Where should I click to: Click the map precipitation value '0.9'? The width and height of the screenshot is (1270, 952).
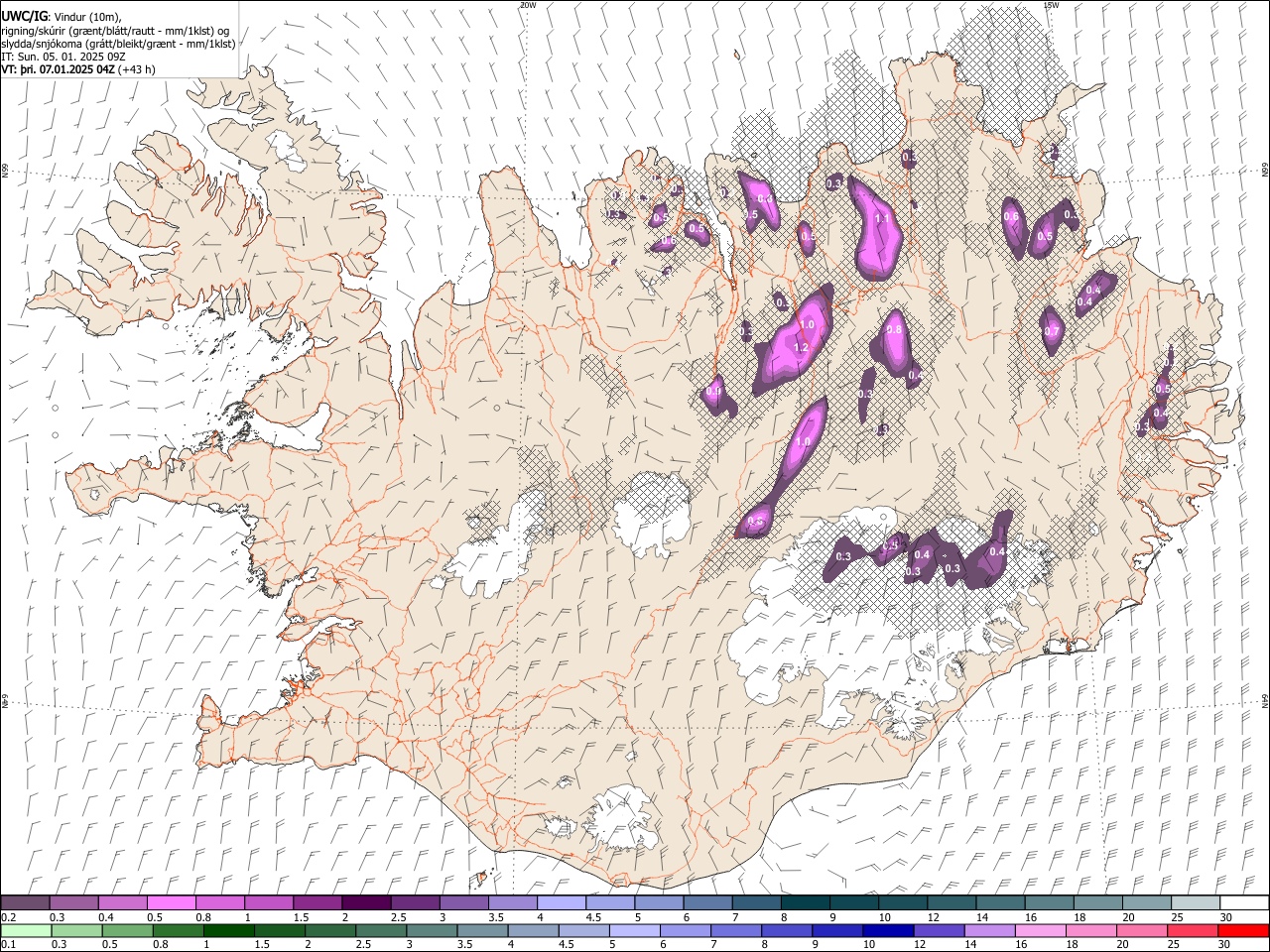712,393
